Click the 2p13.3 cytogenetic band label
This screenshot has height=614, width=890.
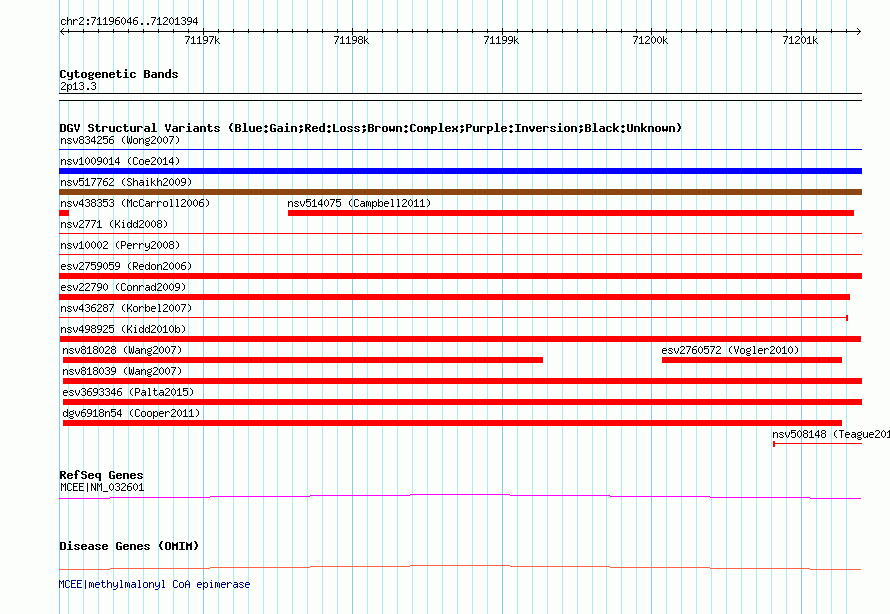coord(78,87)
